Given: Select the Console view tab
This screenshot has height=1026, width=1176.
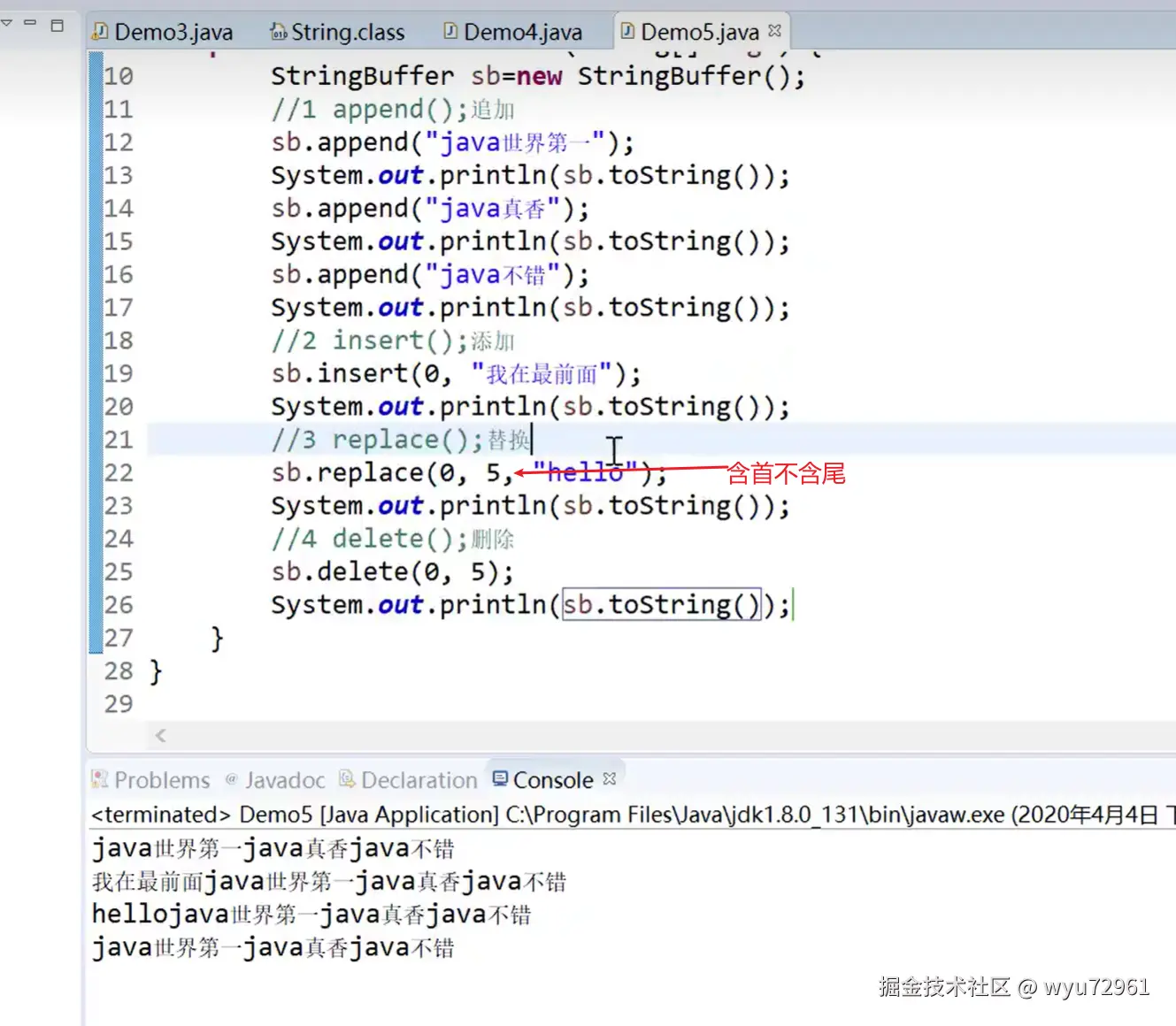Looking at the screenshot, I should [554, 780].
